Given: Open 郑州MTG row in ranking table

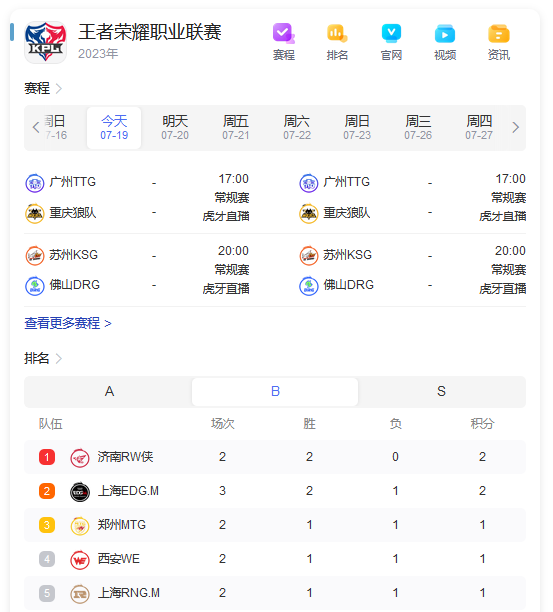Looking at the screenshot, I should pyautogui.click(x=275, y=525).
